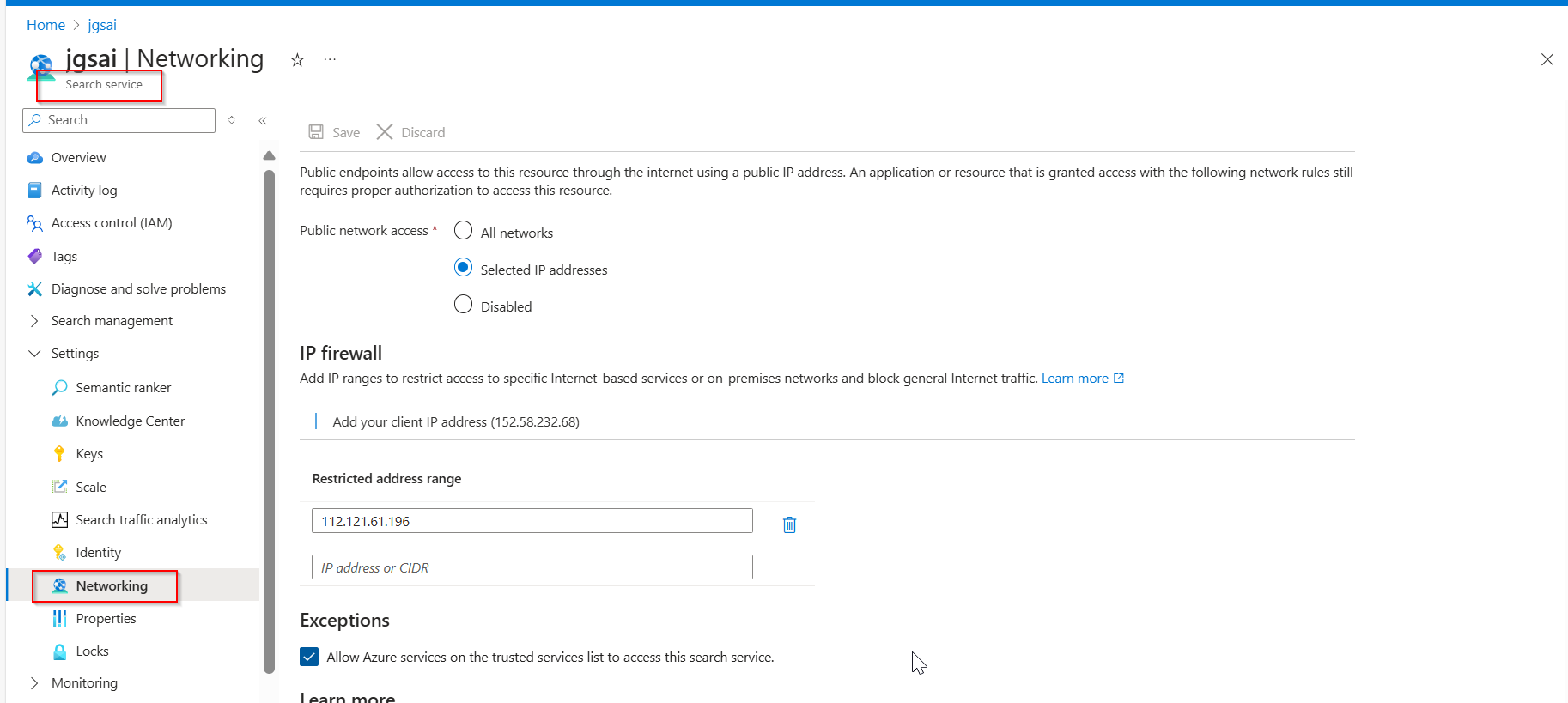1568x703 pixels.
Task: Select the Selected IP addresses option
Action: point(463,267)
